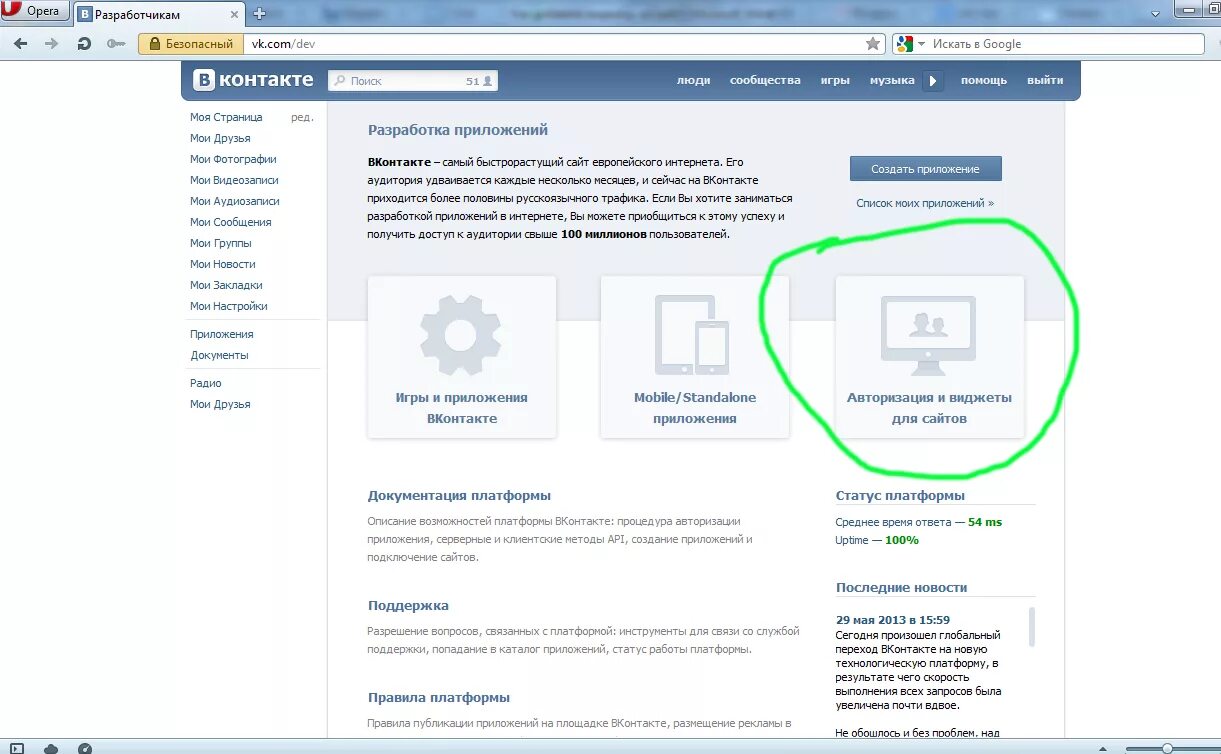Reload the page with the refresh icon
Screen dimensions: 1221x754
(x=84, y=44)
